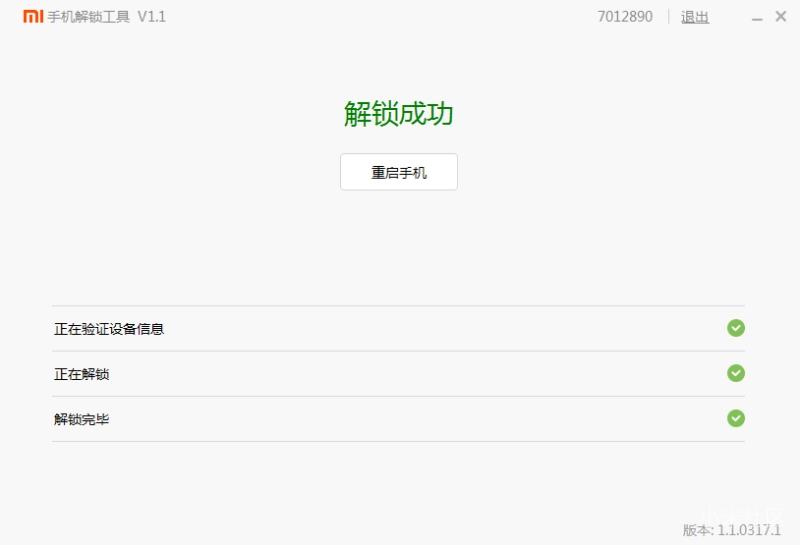Select the 正在验证设备信息 step label

point(109,329)
